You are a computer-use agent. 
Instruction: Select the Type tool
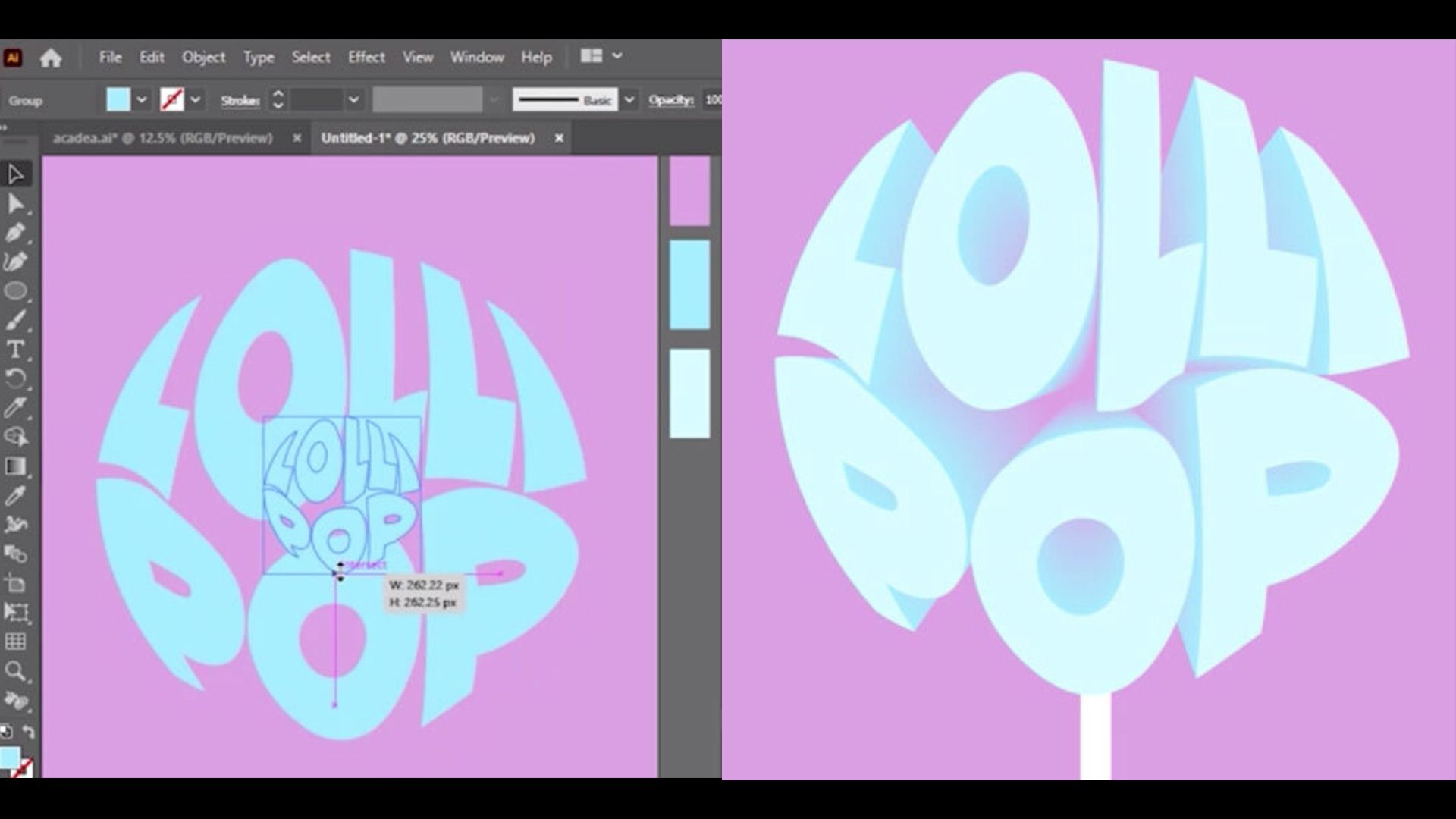point(14,348)
